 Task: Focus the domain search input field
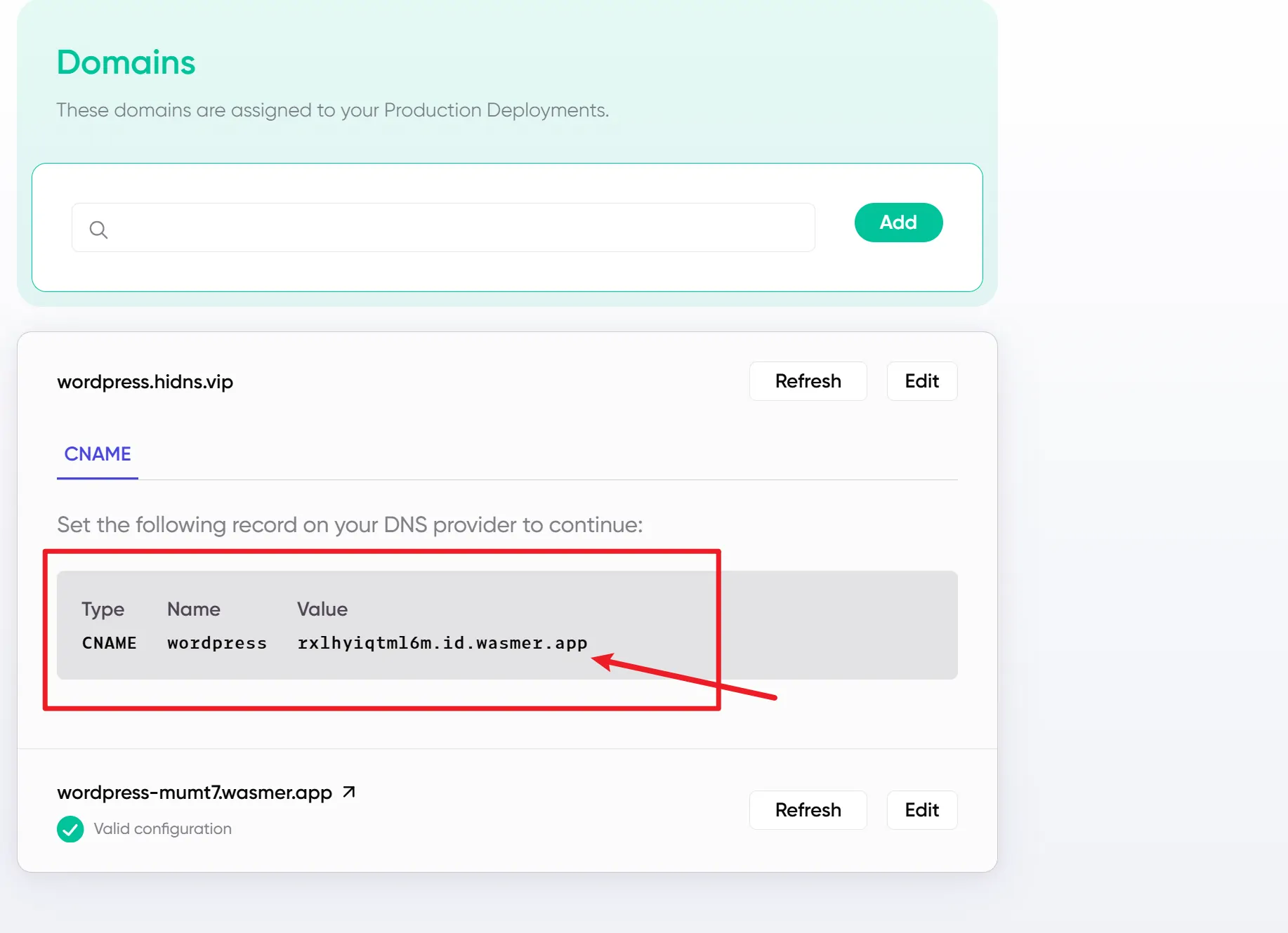(x=443, y=227)
